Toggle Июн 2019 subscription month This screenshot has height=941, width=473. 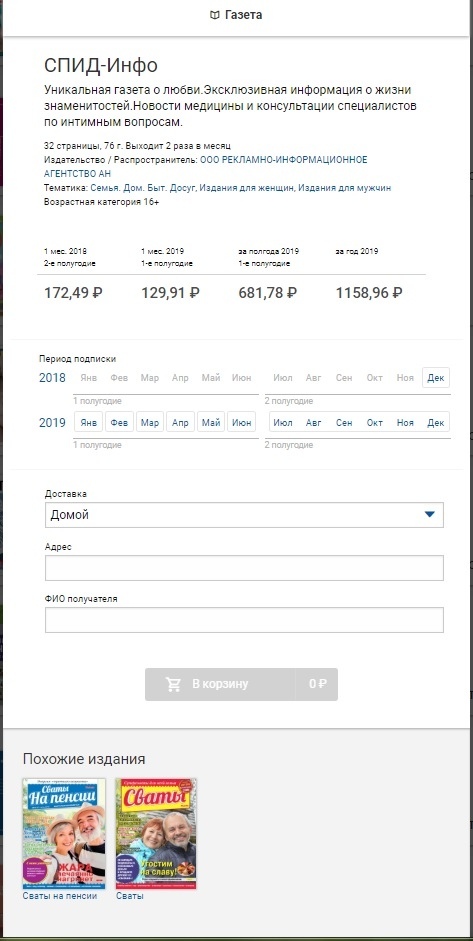point(241,422)
